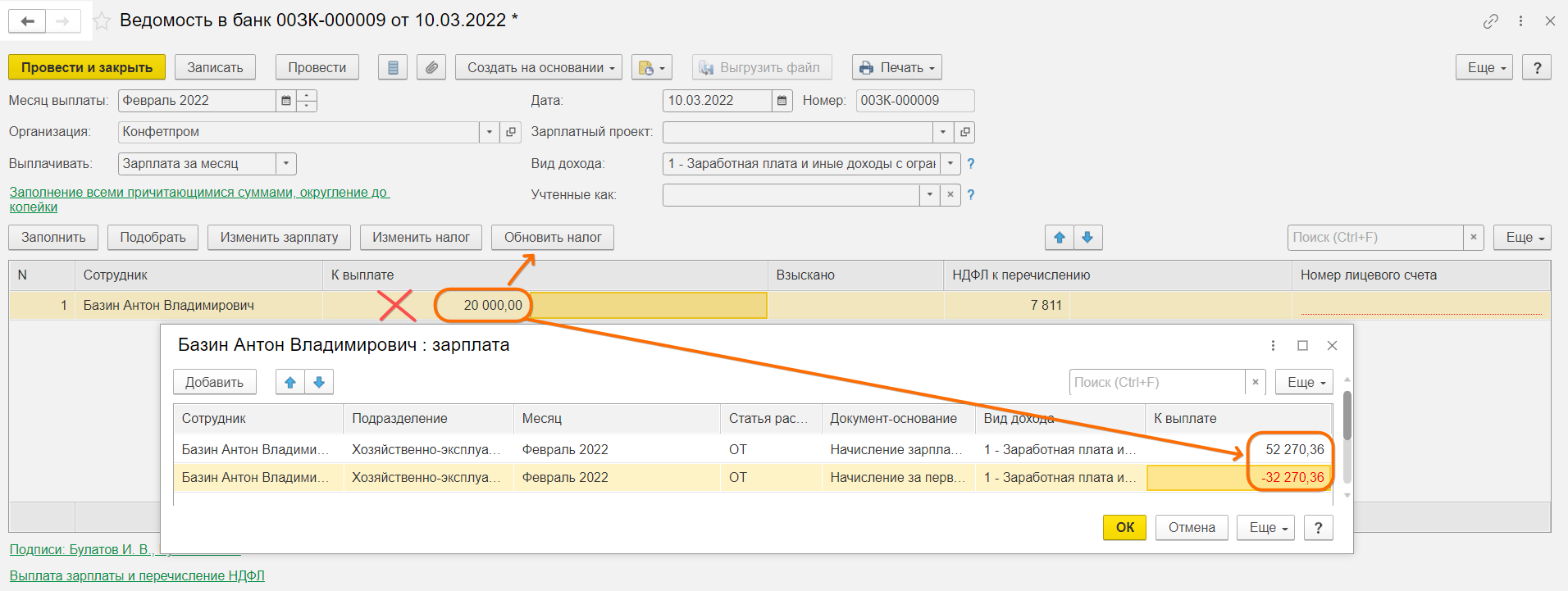Screen dimensions: 1568x591
Task: Add document to favorites with star icon
Action: coord(102,21)
